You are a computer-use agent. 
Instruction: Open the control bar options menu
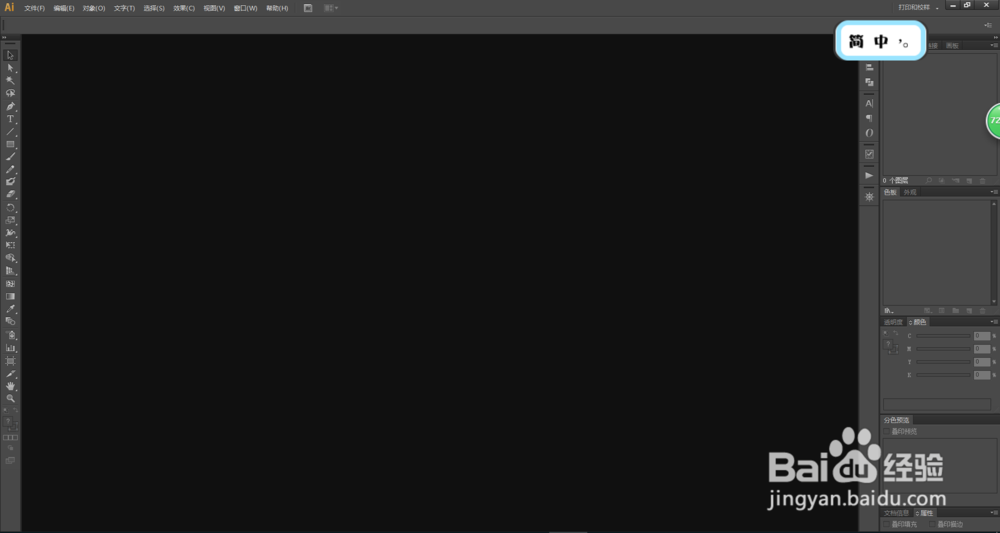coord(989,25)
